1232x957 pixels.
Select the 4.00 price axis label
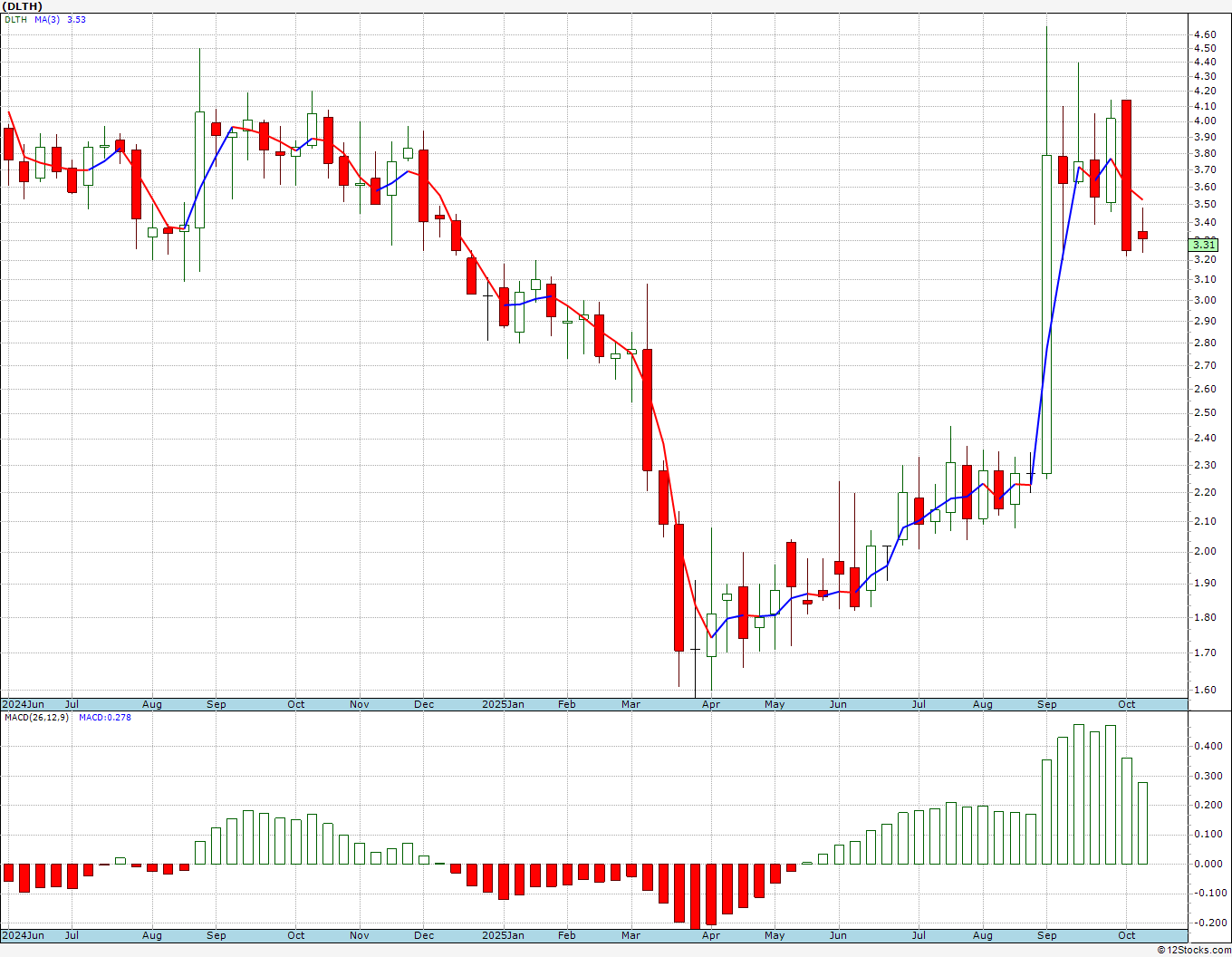[1205, 121]
